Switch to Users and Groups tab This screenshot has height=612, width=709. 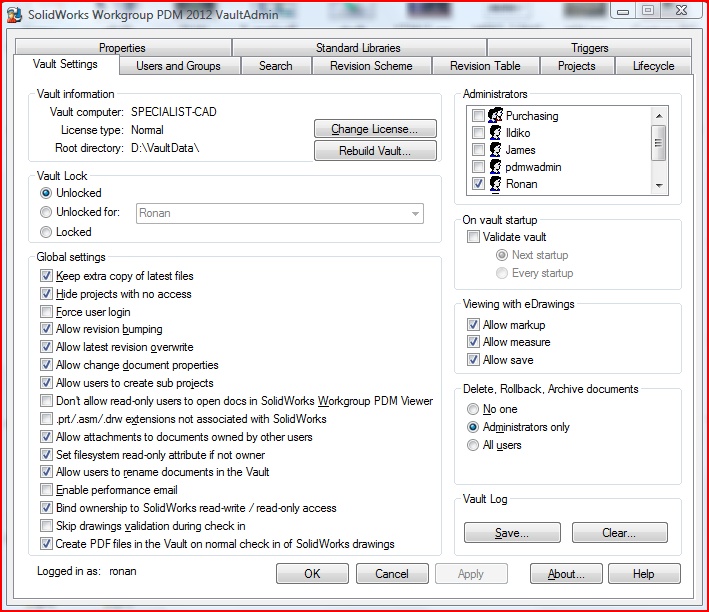tap(179, 66)
